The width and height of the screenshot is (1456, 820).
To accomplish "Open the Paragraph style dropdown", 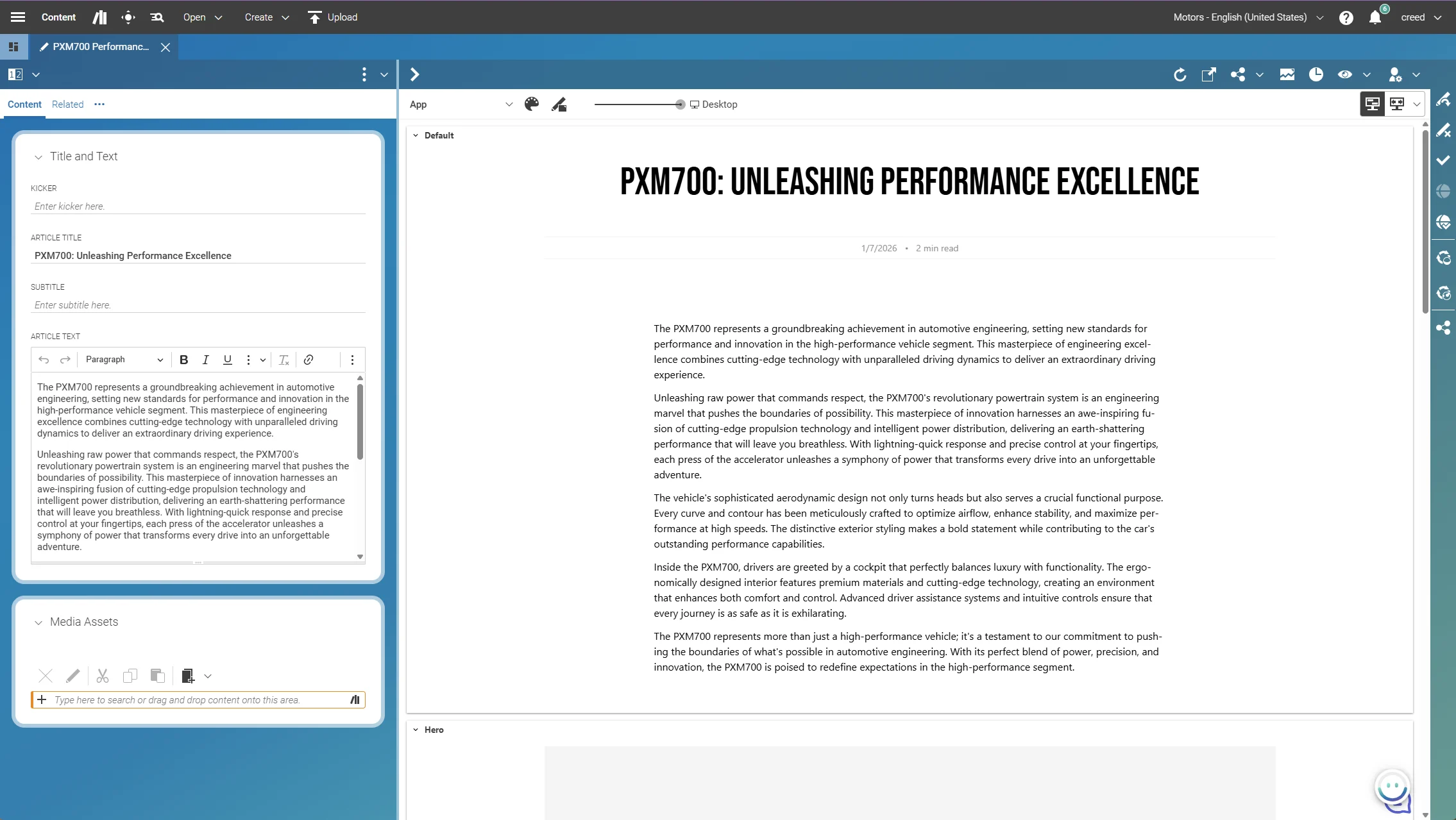I will point(124,360).
